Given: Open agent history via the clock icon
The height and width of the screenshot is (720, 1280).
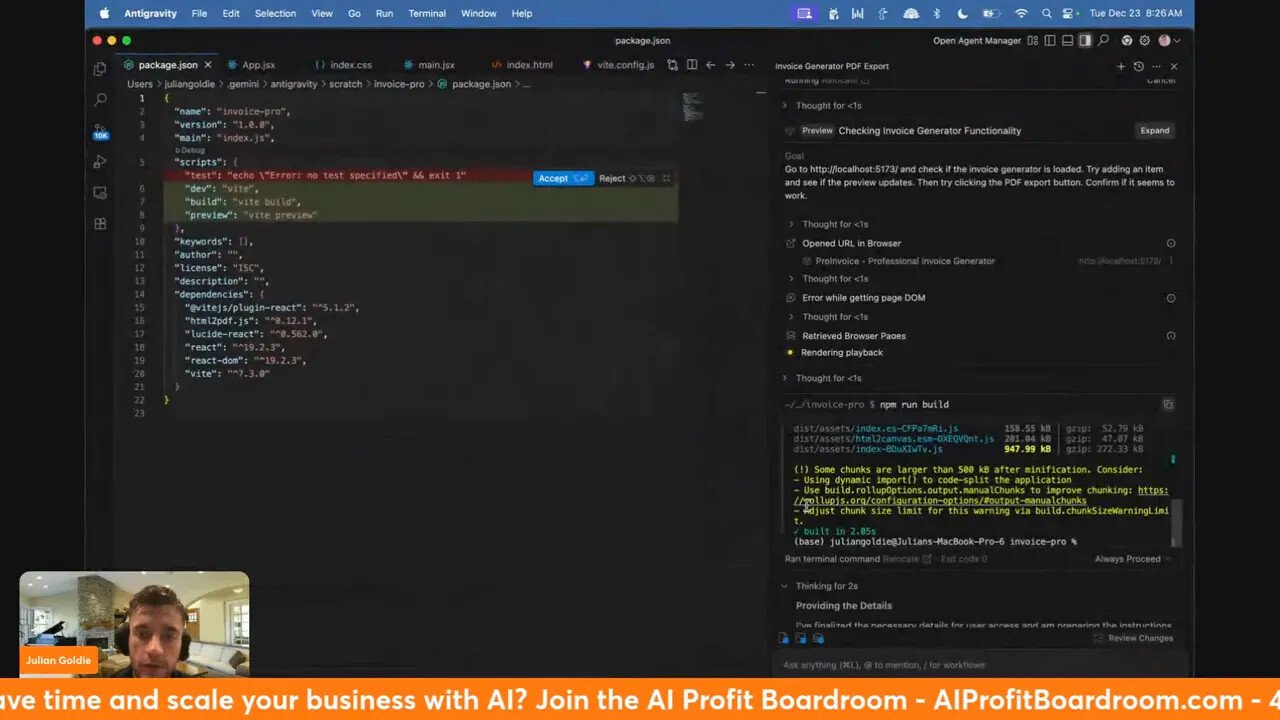Looking at the screenshot, I should pyautogui.click(x=1139, y=65).
